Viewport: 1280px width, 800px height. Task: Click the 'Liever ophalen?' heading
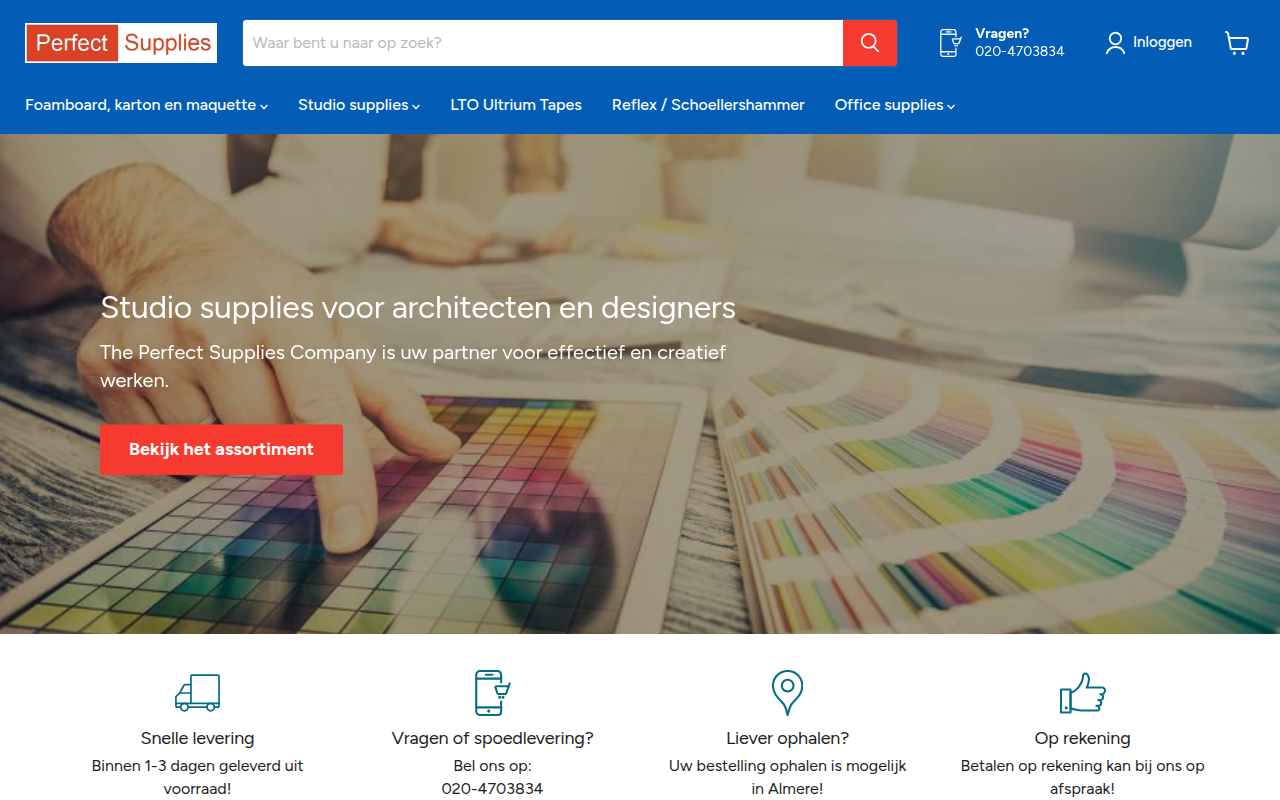tap(787, 739)
